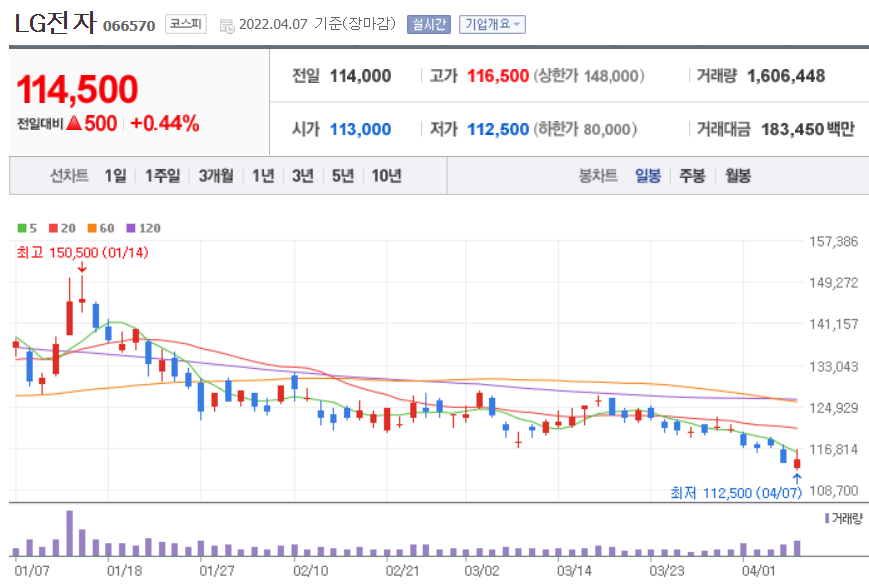Click the 01/27 date axis label
This screenshot has height=585, width=869.
[x=217, y=571]
